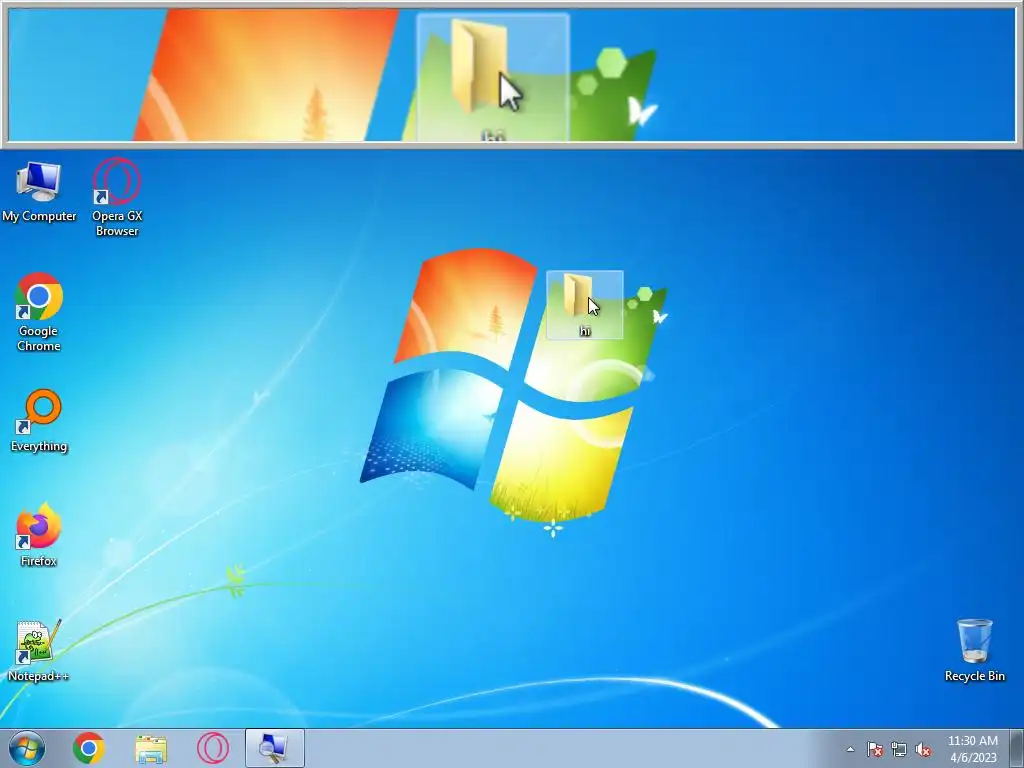Click the 'Recycle Bin' label text
Viewport: 1024px width, 768px height.
coord(974,676)
